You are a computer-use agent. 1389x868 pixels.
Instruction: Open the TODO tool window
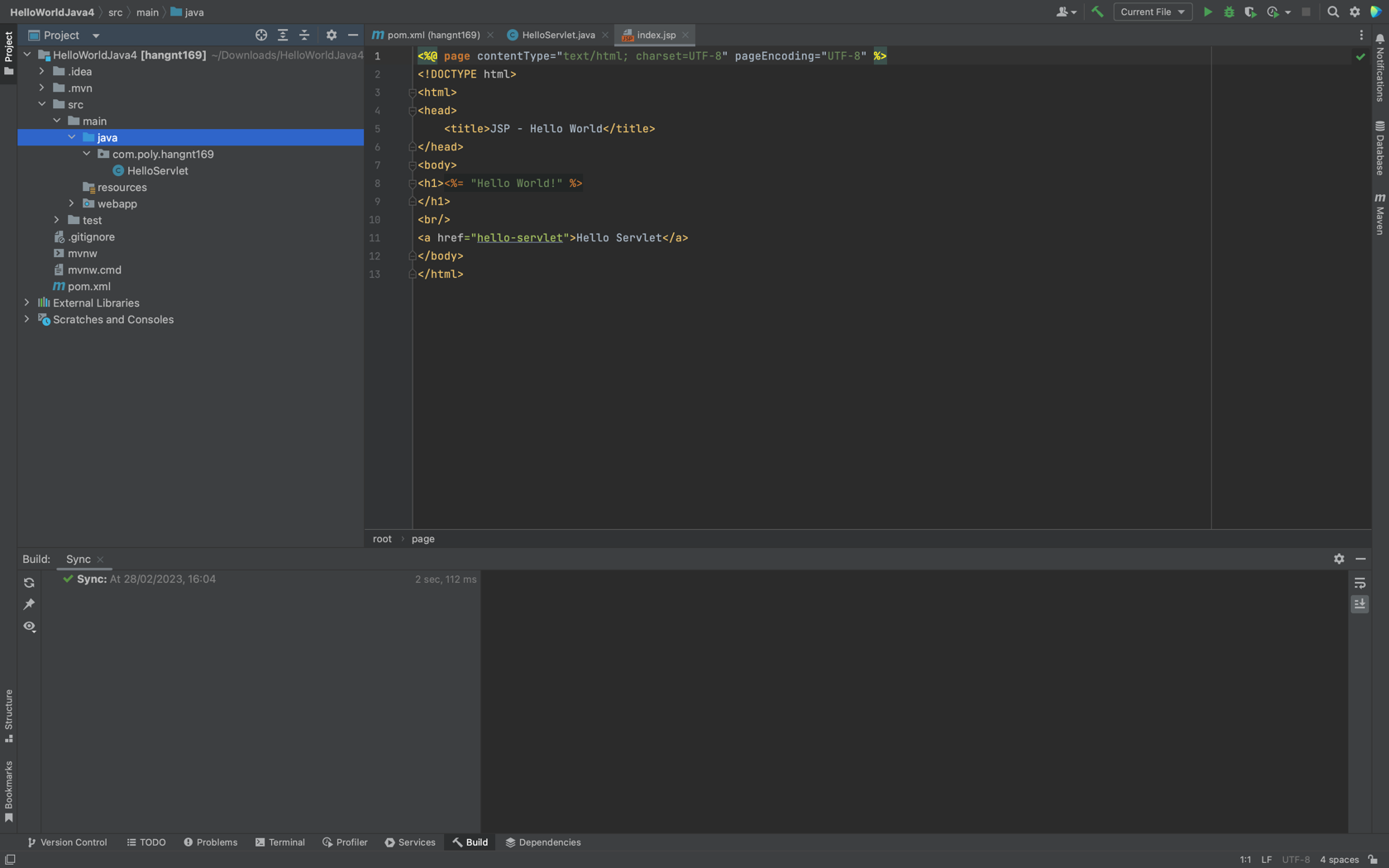[x=146, y=842]
